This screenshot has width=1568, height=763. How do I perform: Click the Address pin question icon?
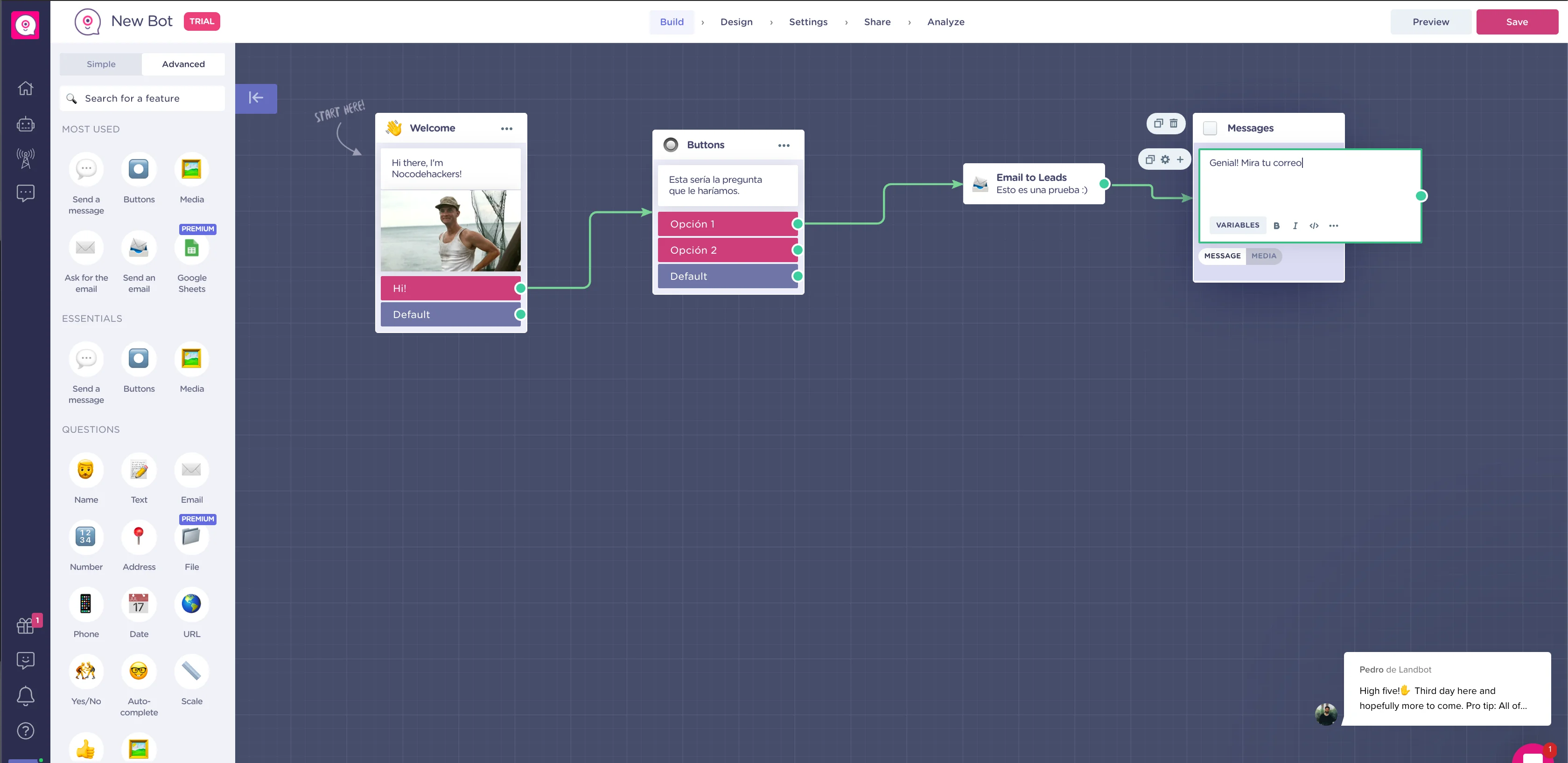[139, 537]
